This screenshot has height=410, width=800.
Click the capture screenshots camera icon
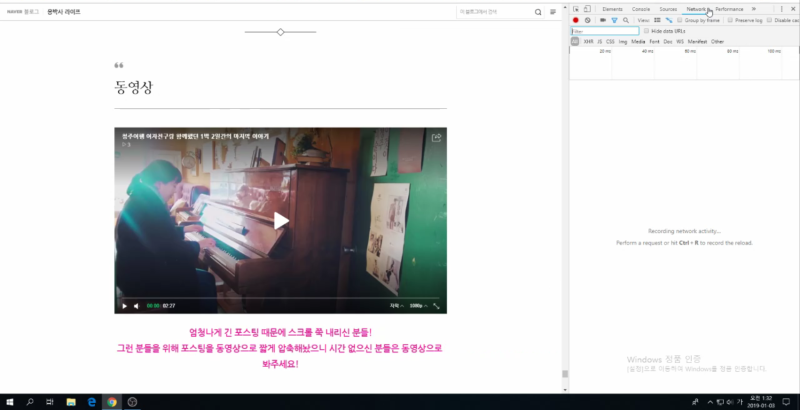coord(603,20)
